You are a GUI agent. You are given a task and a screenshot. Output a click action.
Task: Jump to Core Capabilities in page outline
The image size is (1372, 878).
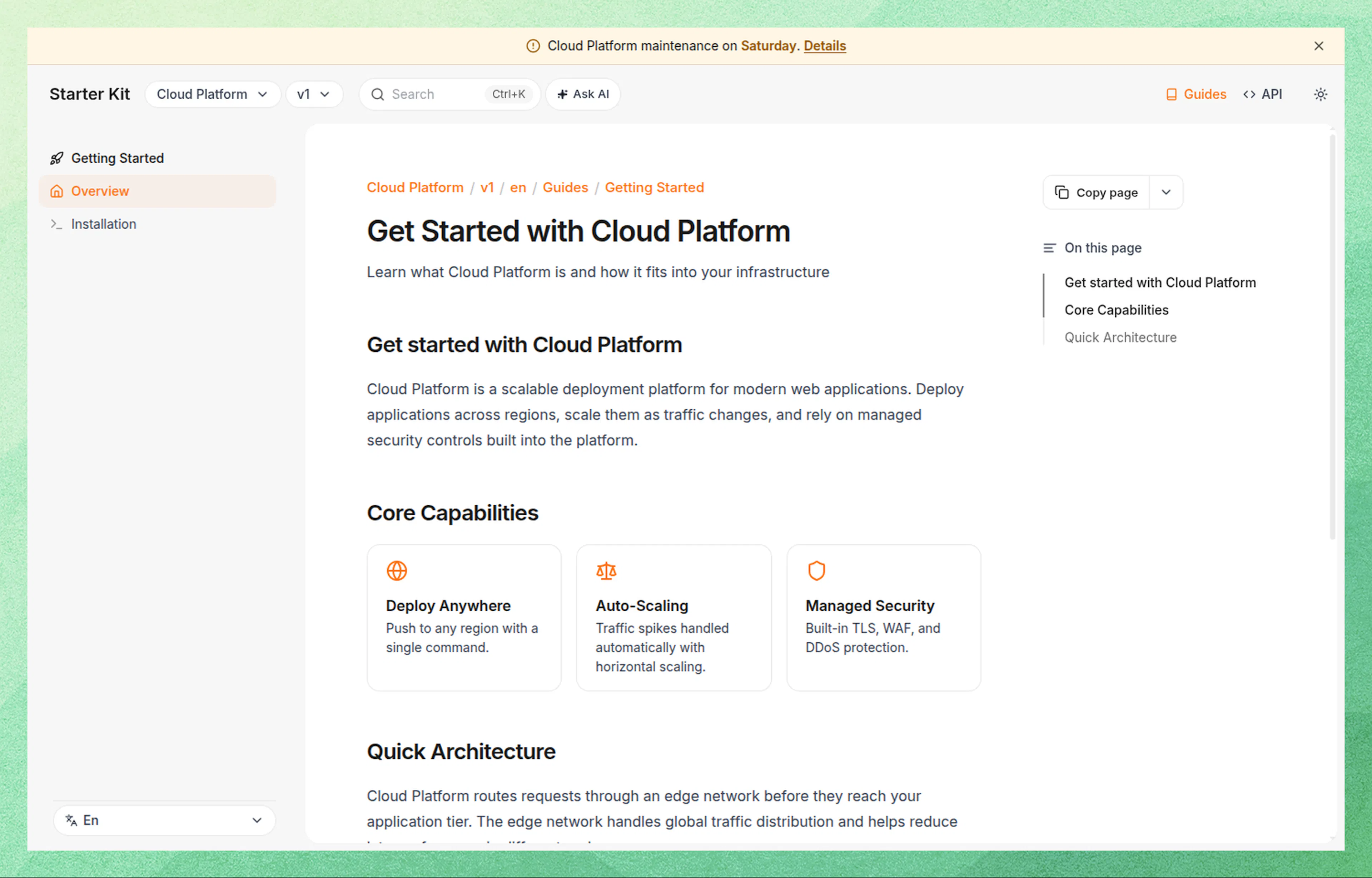point(1116,310)
